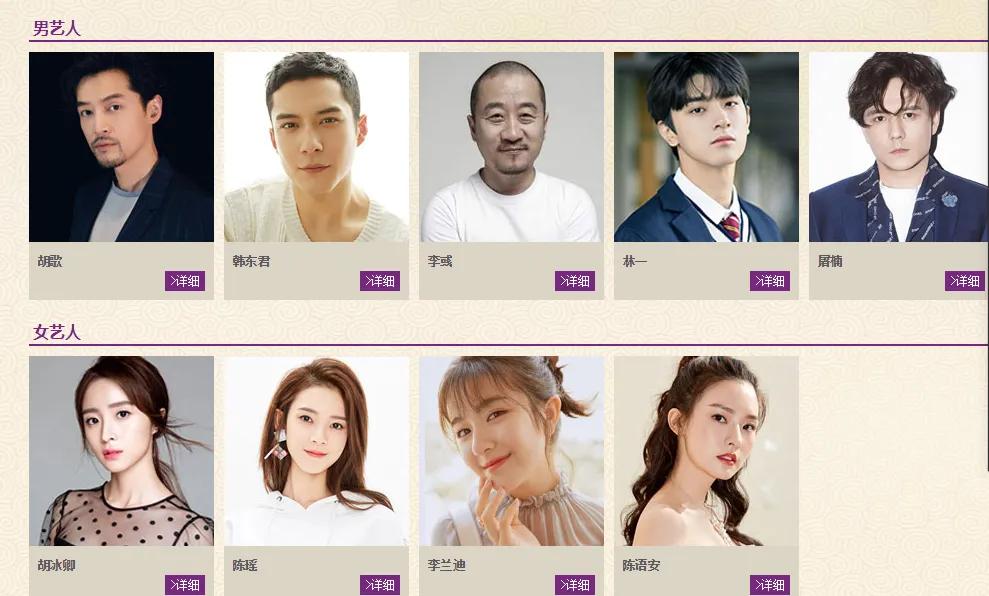Click 详细 button under 李兰迪
The width and height of the screenshot is (989, 596).
click(x=575, y=585)
